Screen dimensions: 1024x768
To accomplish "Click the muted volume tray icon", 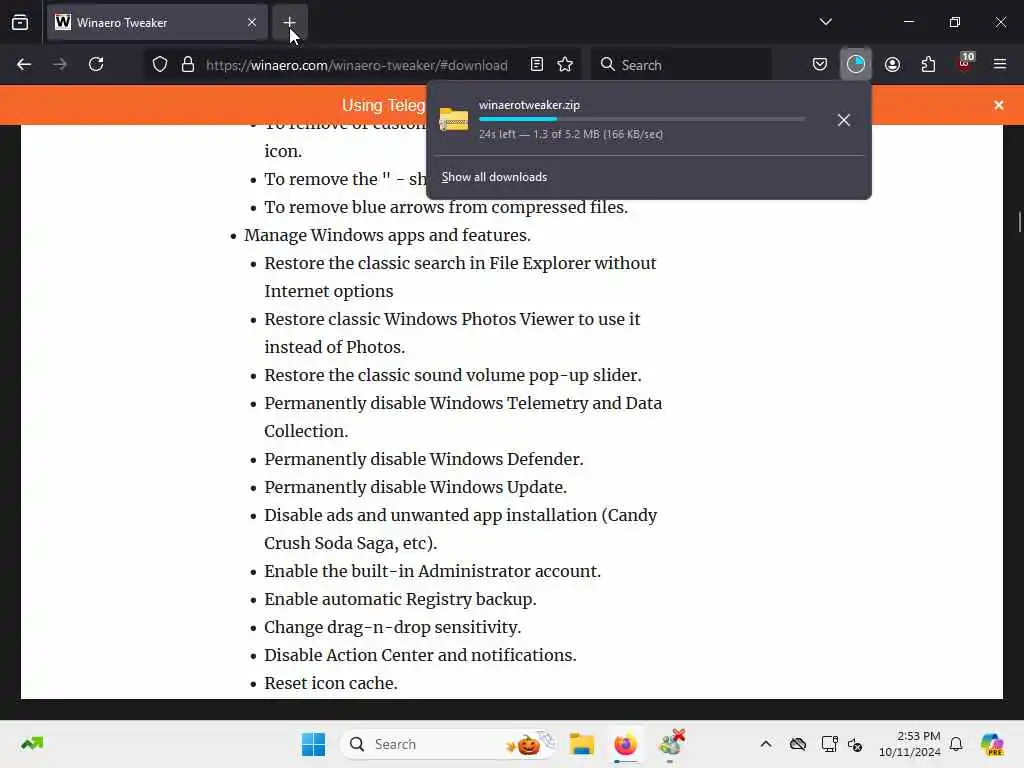I will [855, 744].
